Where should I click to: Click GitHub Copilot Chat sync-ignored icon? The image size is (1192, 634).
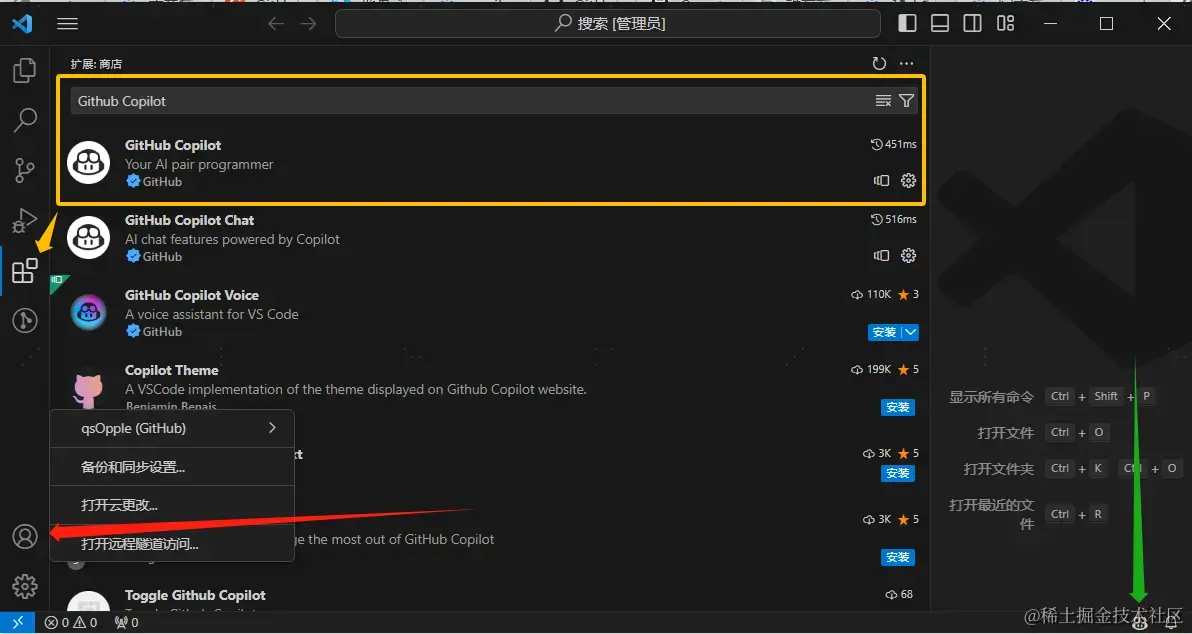coord(881,255)
